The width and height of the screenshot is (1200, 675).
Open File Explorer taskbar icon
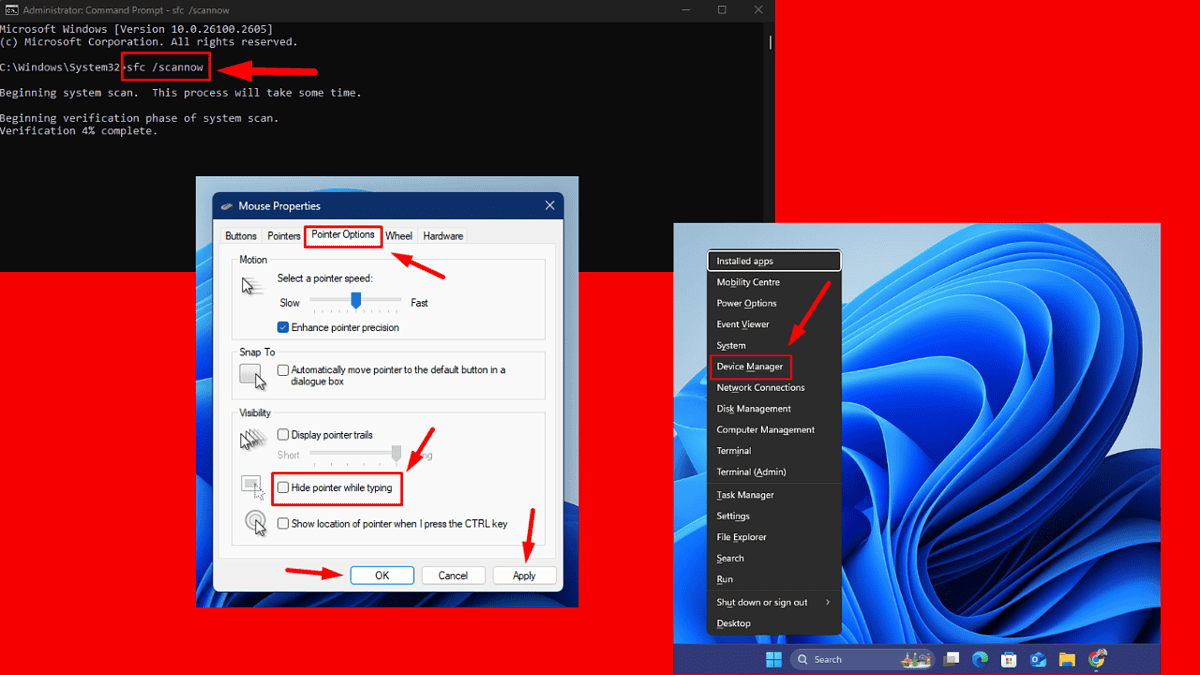pos(1068,659)
